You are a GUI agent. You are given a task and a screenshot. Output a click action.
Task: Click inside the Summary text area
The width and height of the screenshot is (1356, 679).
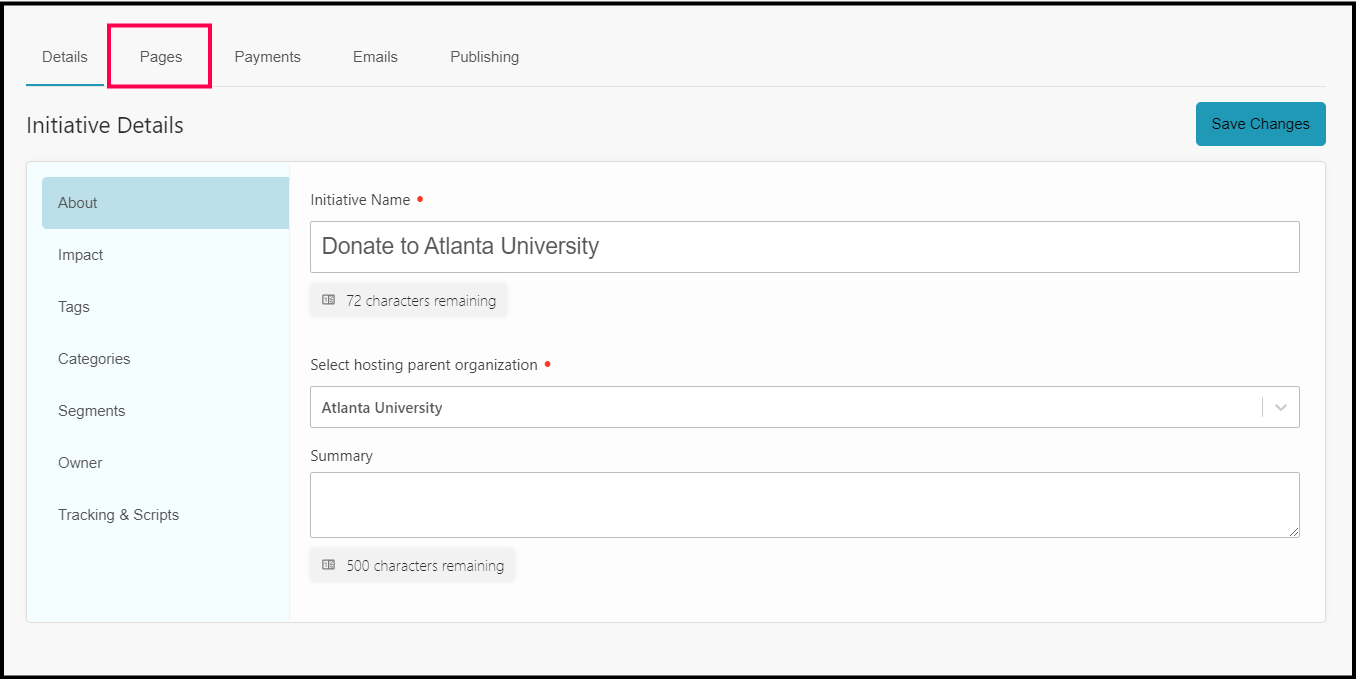804,504
